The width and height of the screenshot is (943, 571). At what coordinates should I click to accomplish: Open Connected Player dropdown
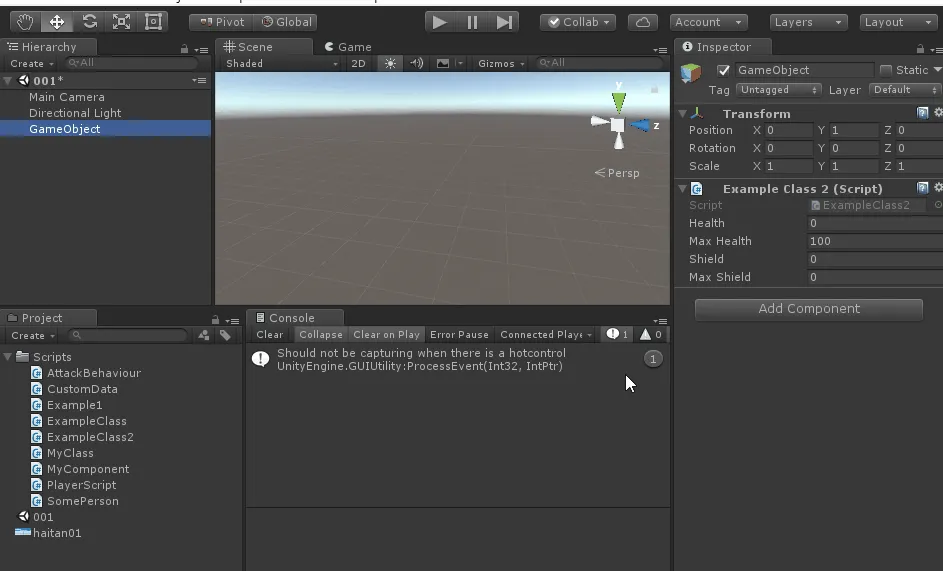coord(545,335)
